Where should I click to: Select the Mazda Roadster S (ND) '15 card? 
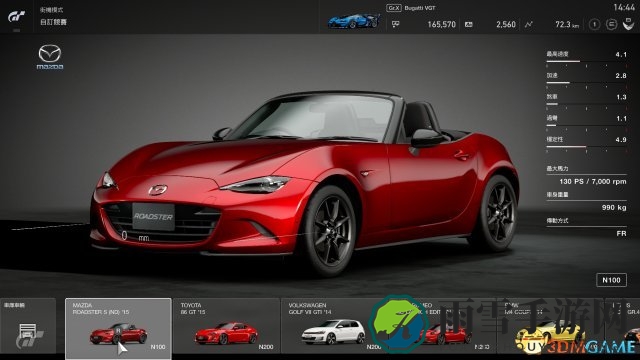click(x=118, y=328)
